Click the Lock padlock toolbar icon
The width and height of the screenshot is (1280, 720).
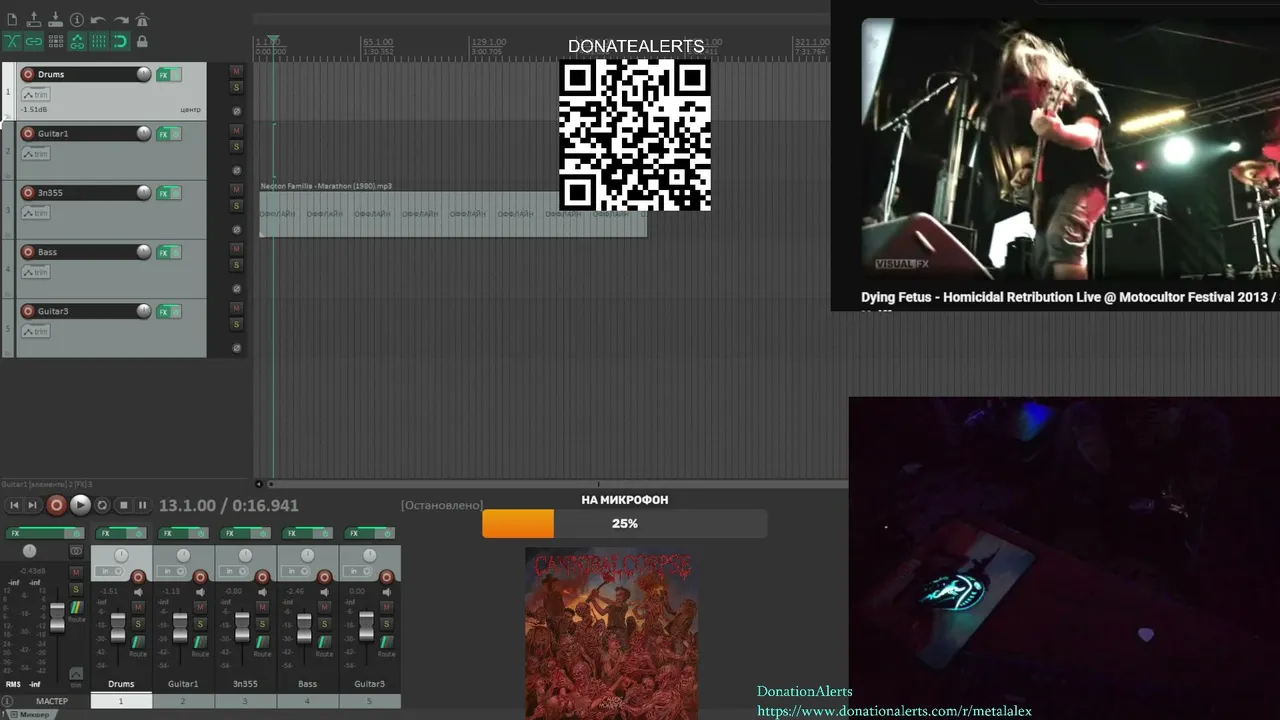142,41
